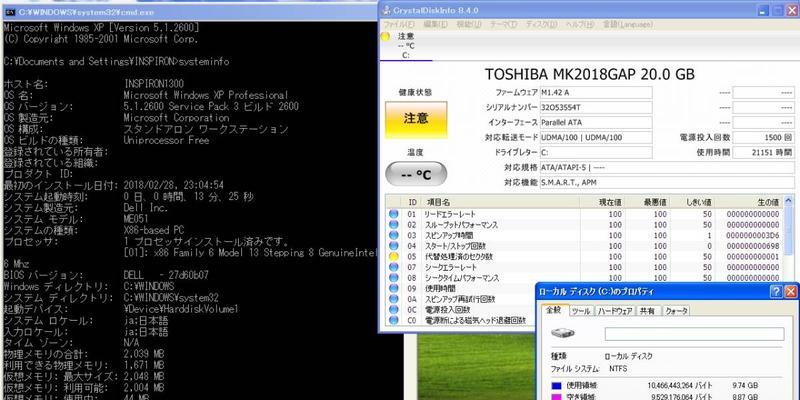
Task: Click the ファームウェア field showing M1.42 A
Action: pos(596,93)
